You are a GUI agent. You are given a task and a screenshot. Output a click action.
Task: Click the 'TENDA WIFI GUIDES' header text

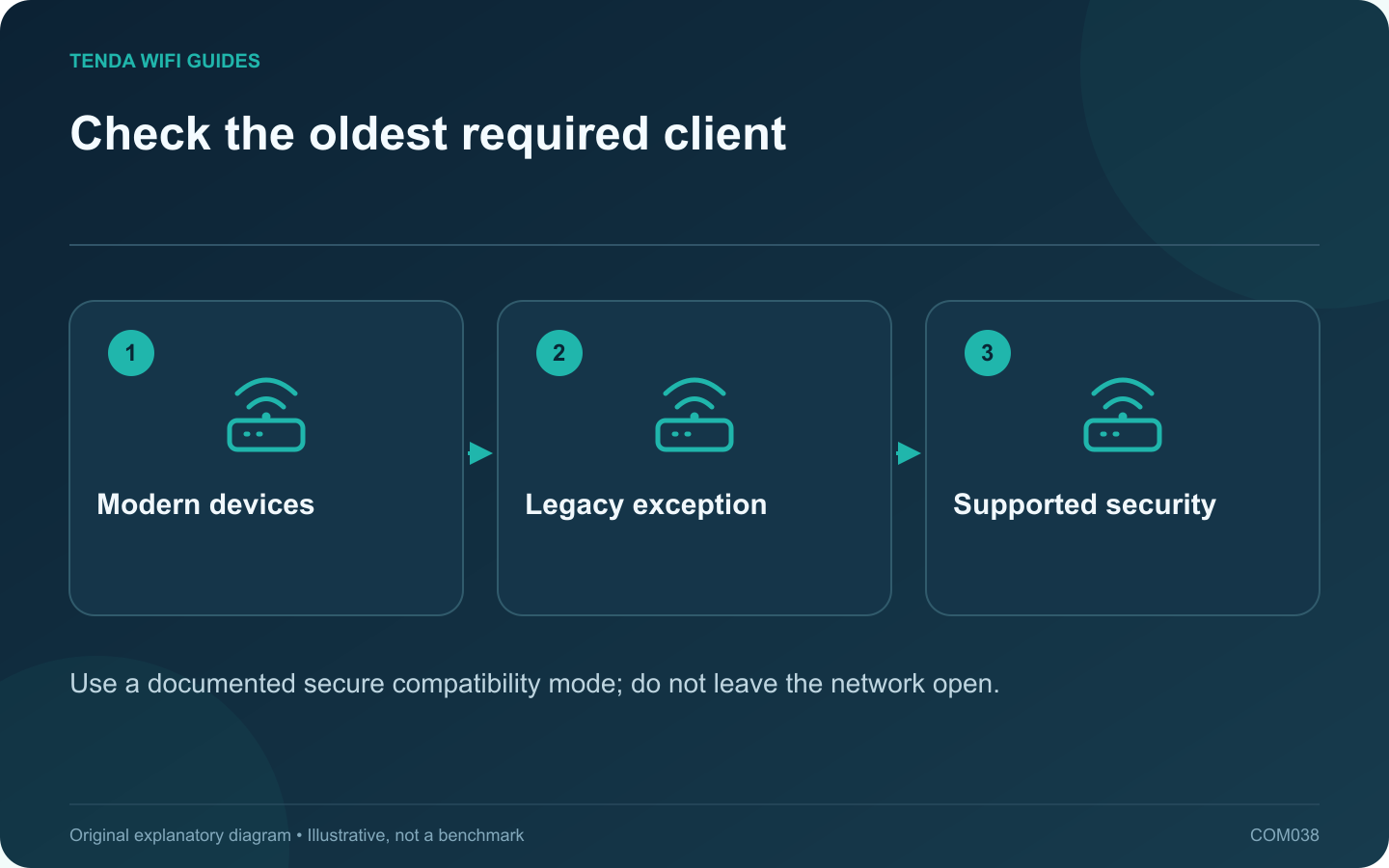point(165,61)
